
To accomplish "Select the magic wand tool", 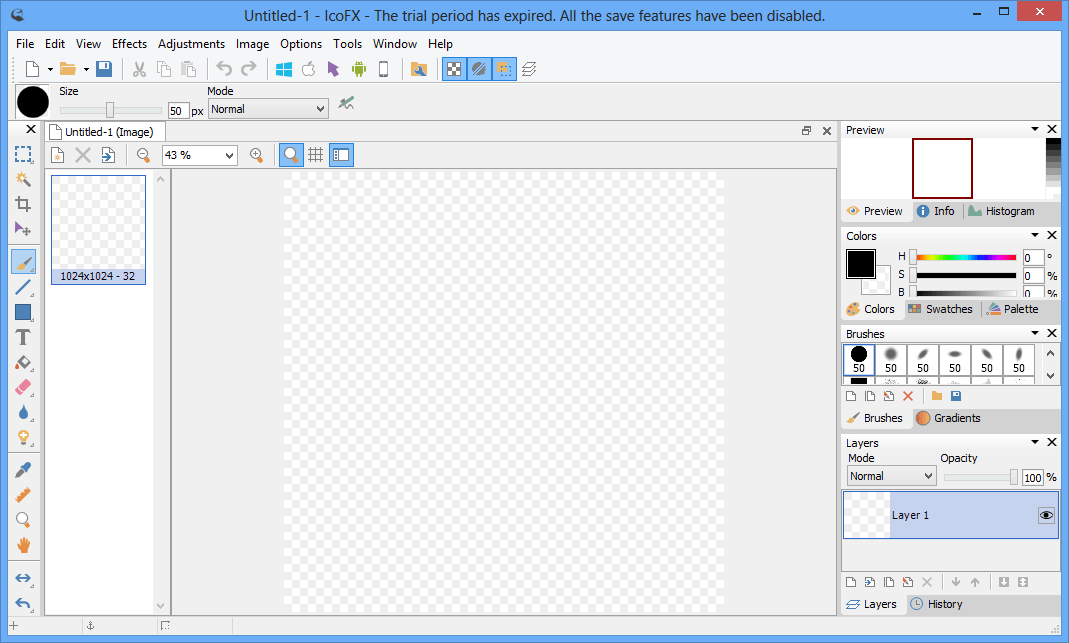I will pos(23,179).
